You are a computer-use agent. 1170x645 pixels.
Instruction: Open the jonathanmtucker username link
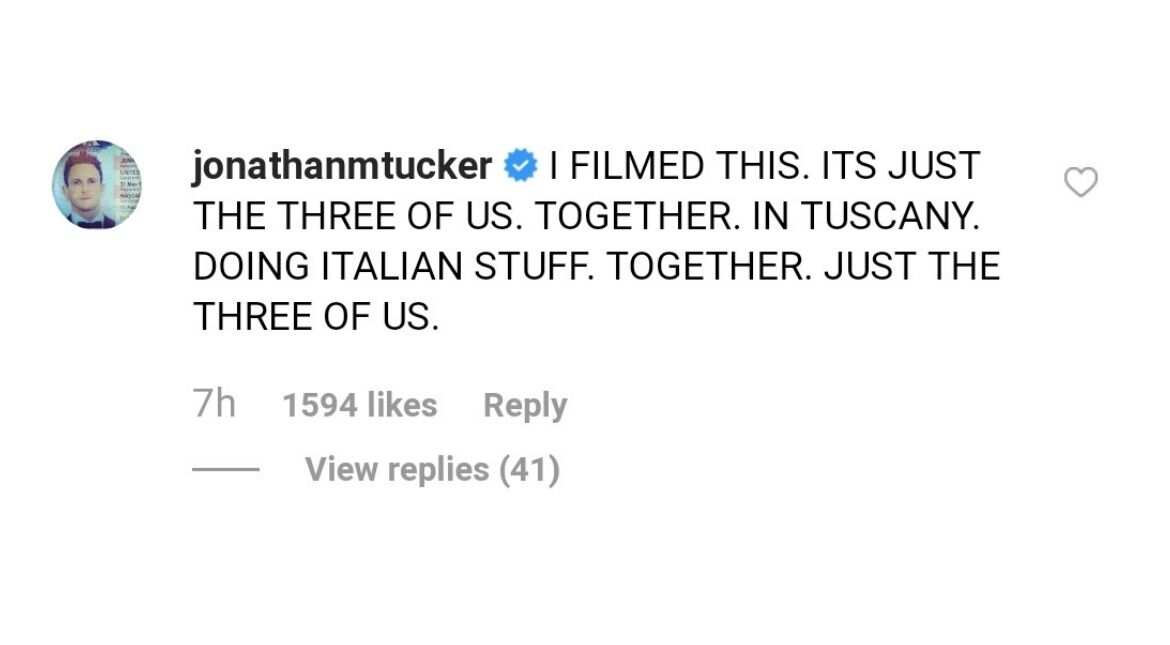pyautogui.click(x=342, y=166)
